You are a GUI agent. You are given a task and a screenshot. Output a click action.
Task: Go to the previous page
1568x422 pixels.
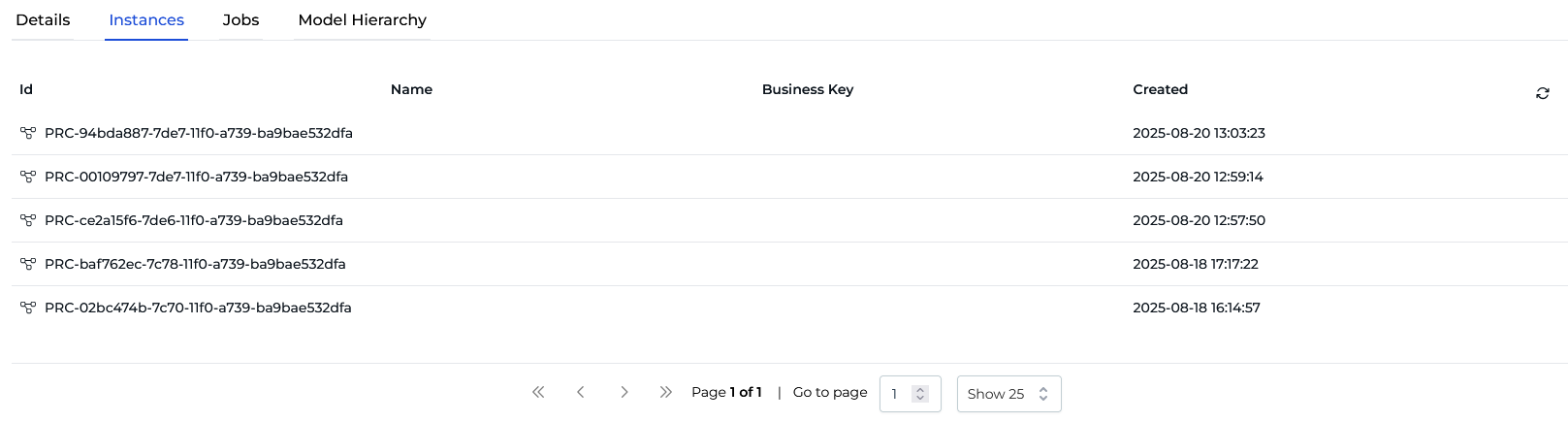tap(581, 392)
